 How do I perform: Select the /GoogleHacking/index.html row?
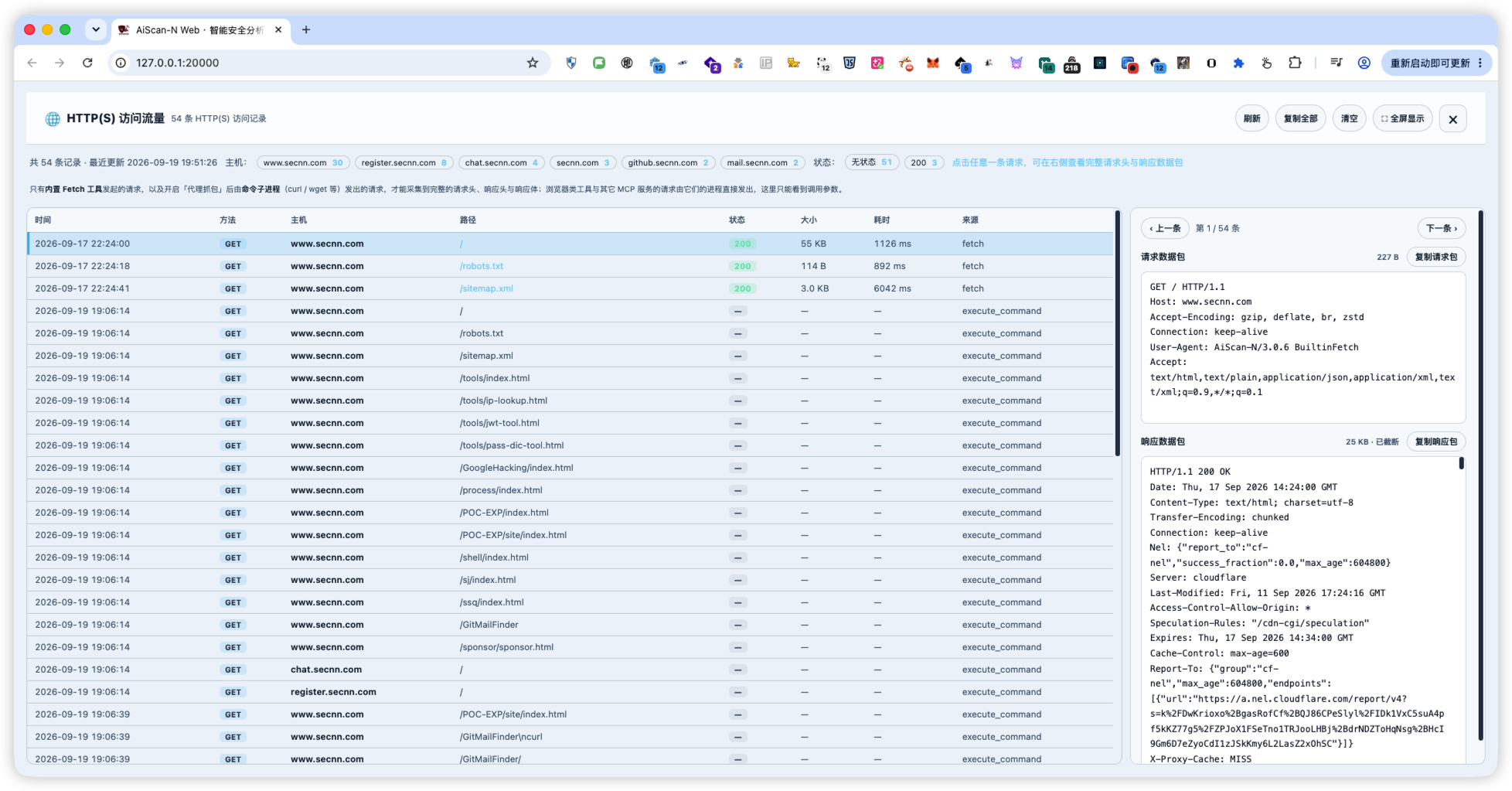tap(570, 468)
